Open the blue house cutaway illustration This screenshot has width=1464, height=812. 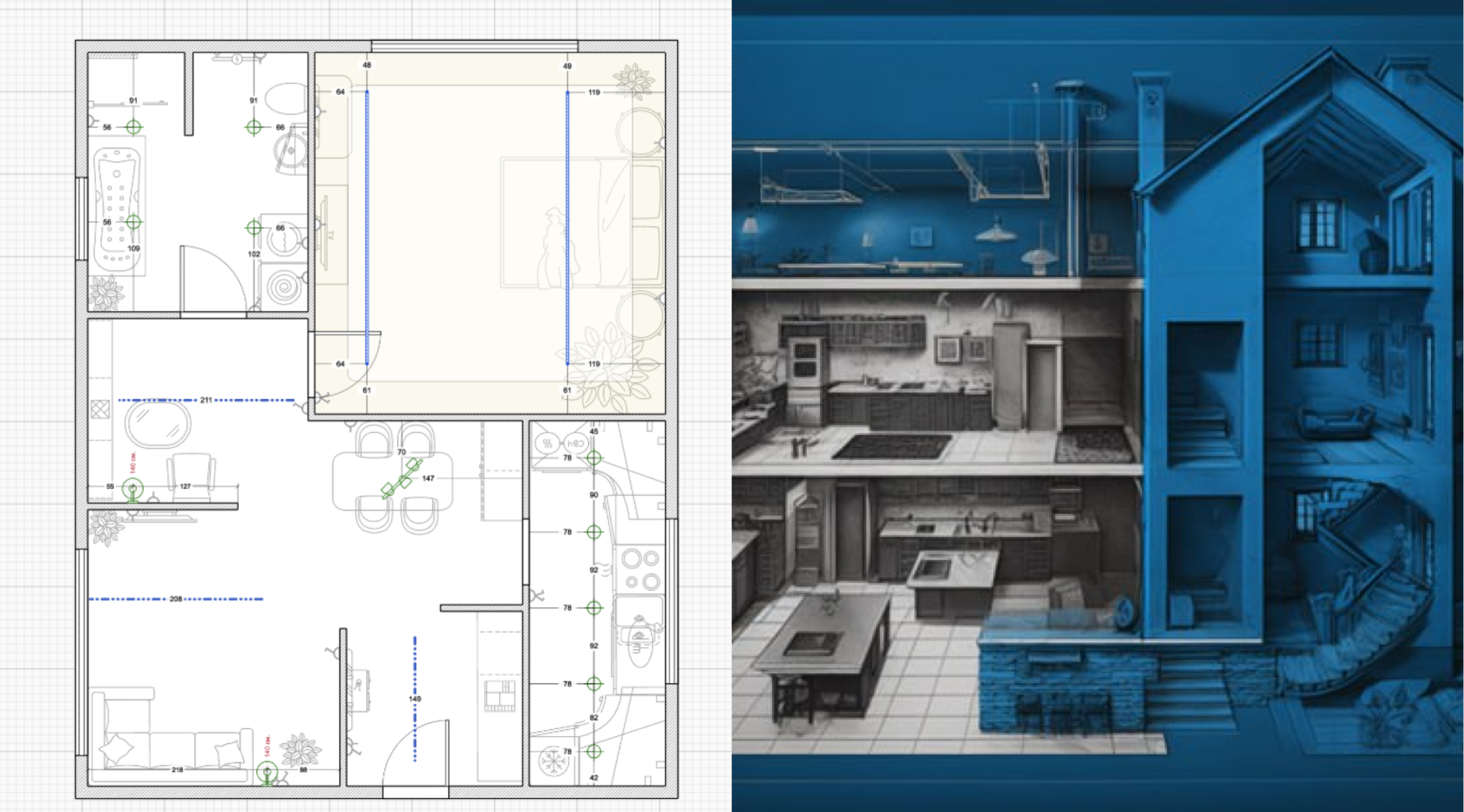pyautogui.click(x=1098, y=406)
